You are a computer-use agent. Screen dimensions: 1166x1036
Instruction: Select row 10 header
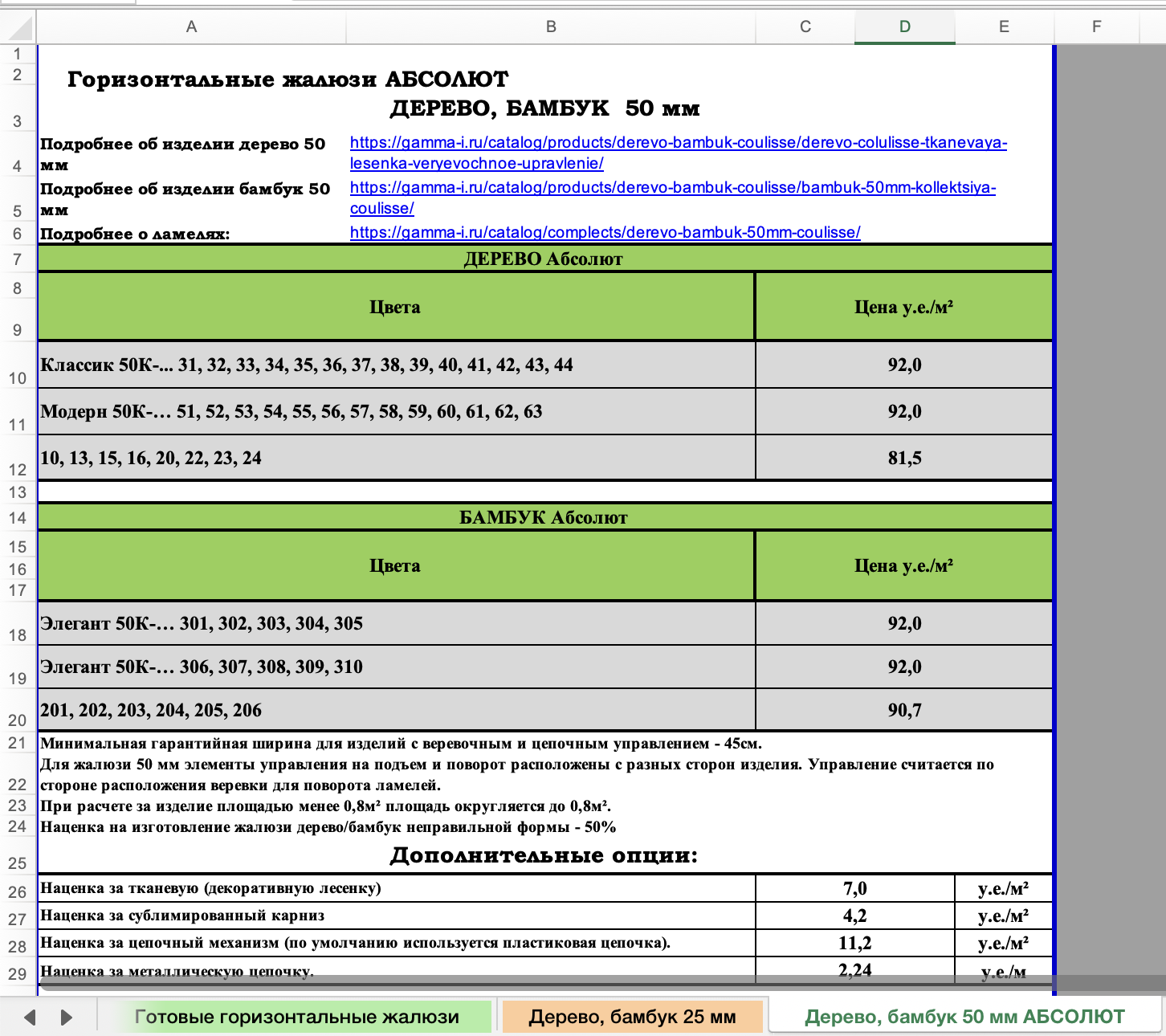[x=18, y=365]
